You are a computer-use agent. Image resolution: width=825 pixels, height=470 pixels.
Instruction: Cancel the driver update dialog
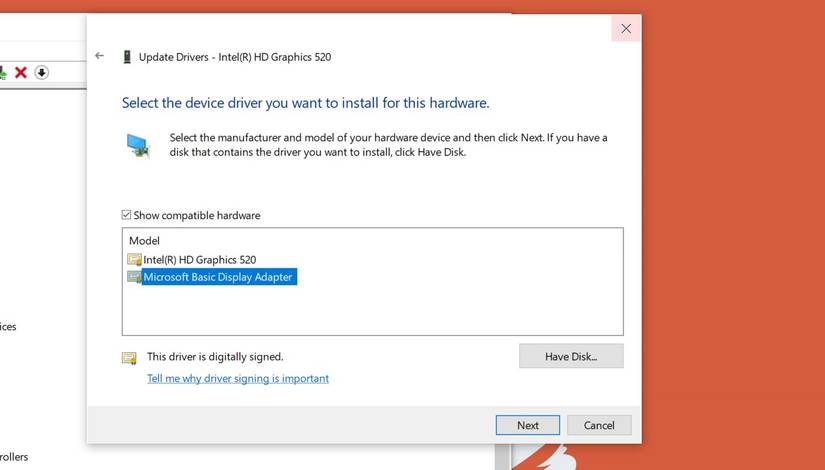(x=599, y=425)
